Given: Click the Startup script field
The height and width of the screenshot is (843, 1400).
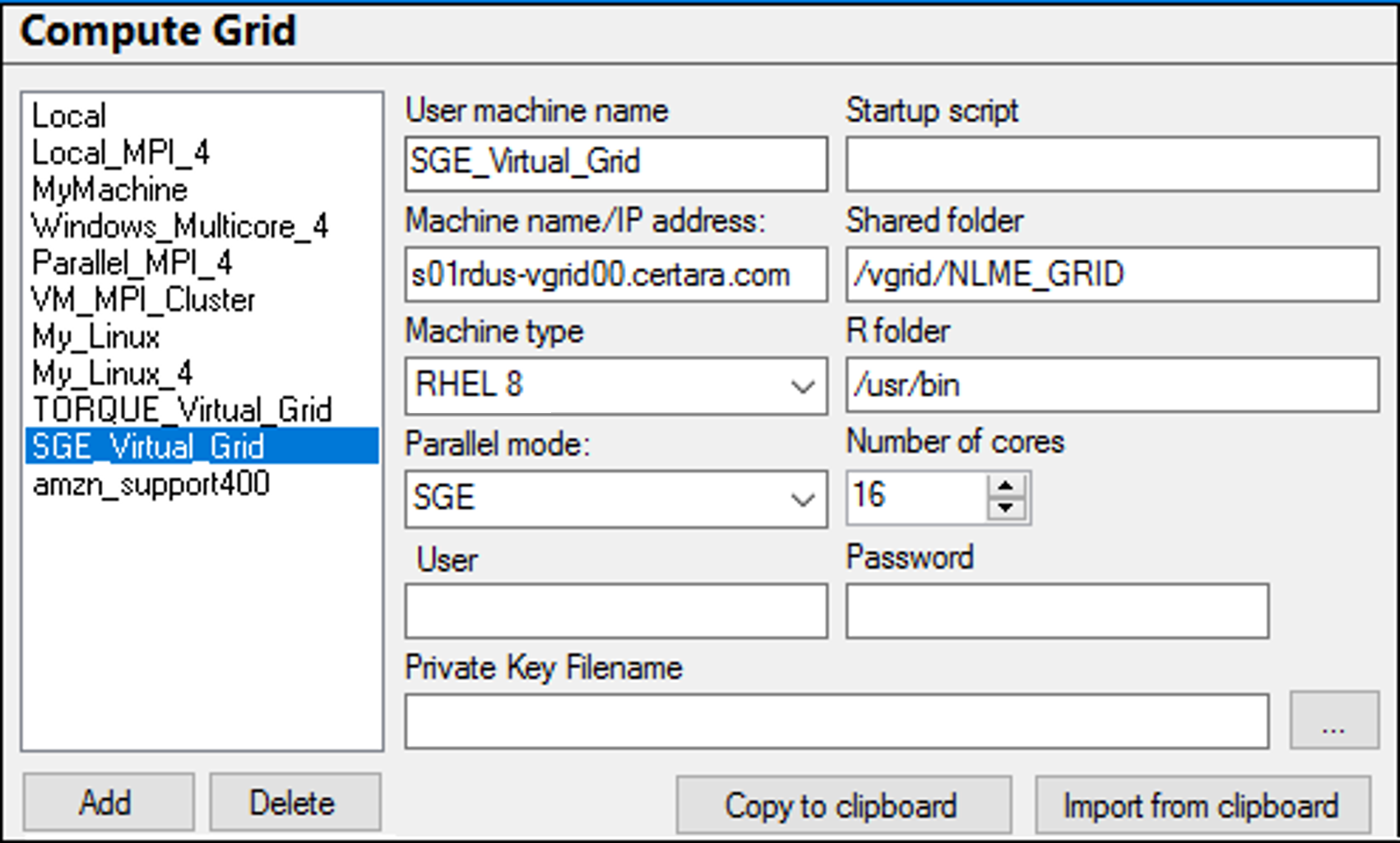Looking at the screenshot, I should [x=1112, y=164].
